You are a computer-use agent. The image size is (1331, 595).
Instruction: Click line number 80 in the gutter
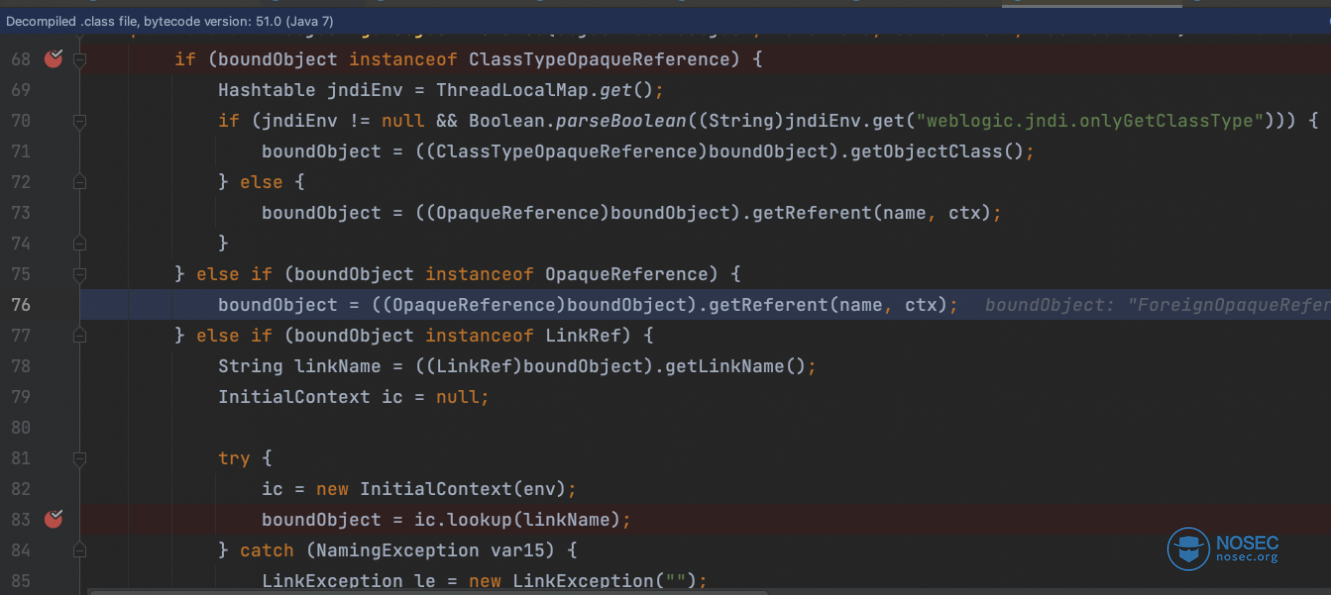pos(20,427)
